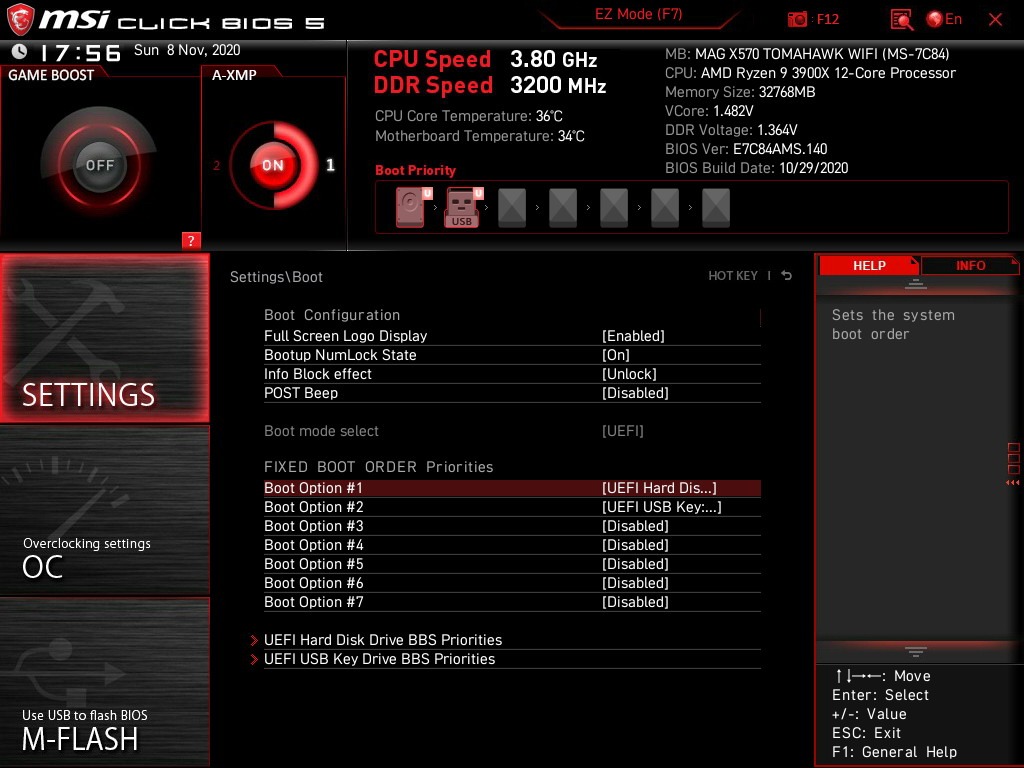Switch to the INFO tab
The height and width of the screenshot is (768, 1024).
[x=970, y=266]
